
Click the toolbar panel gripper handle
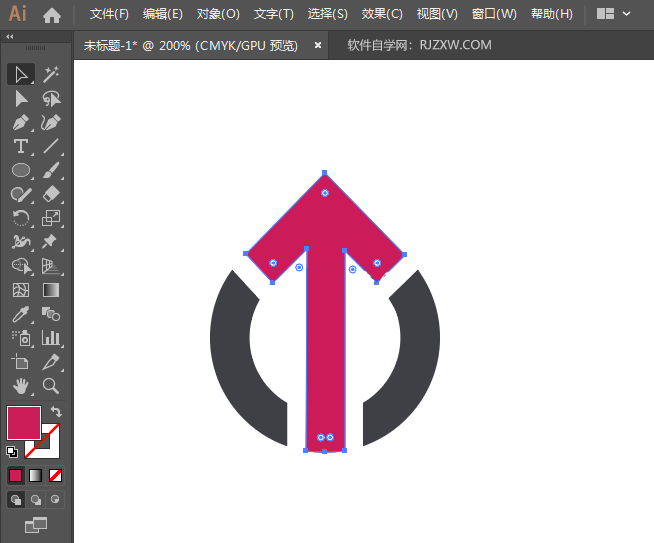pos(35,48)
